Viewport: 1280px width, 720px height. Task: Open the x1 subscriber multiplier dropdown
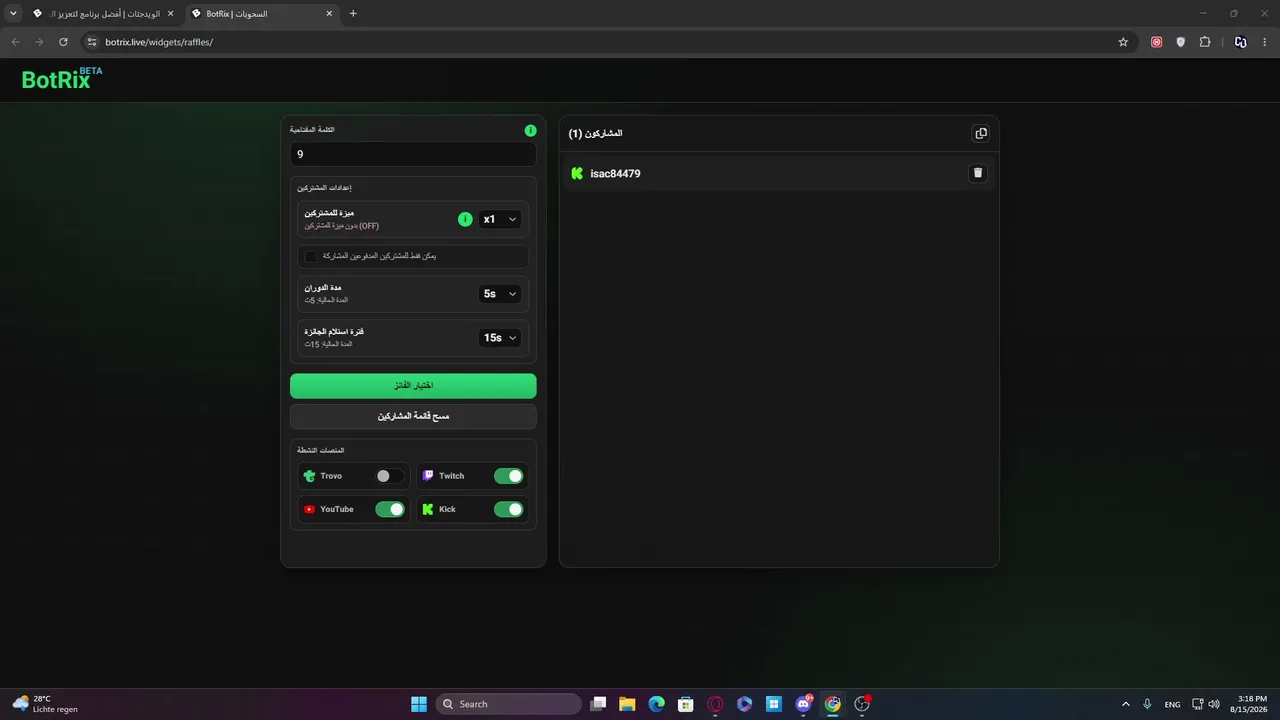[x=500, y=219]
